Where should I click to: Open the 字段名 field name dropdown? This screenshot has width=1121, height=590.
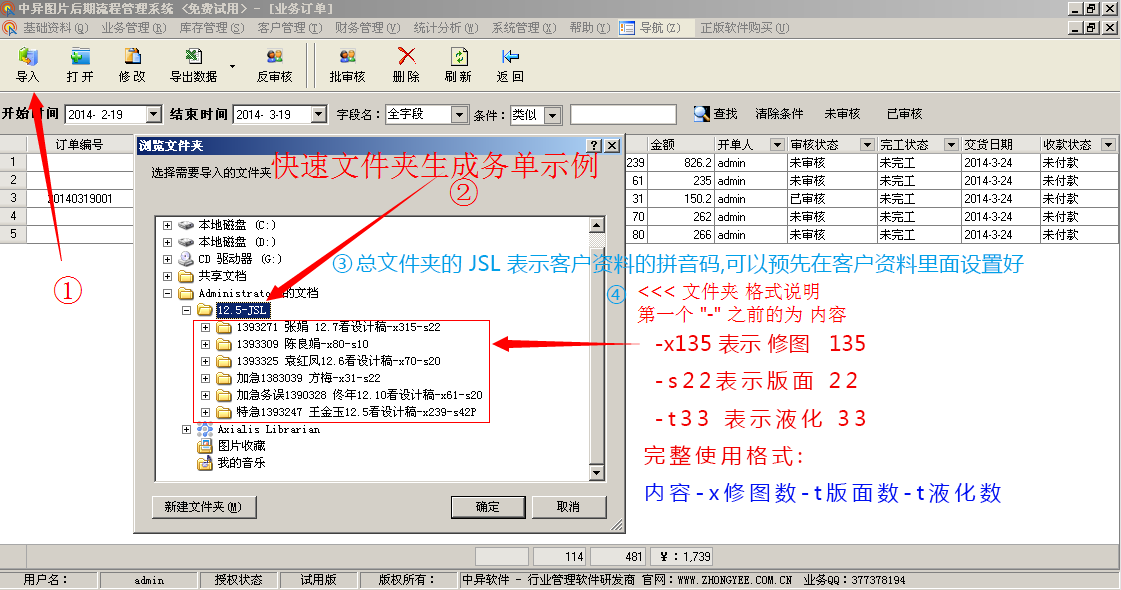[x=458, y=115]
